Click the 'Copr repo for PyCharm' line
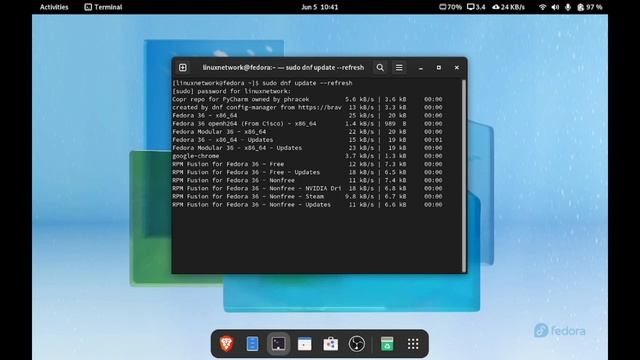 click(x=307, y=99)
